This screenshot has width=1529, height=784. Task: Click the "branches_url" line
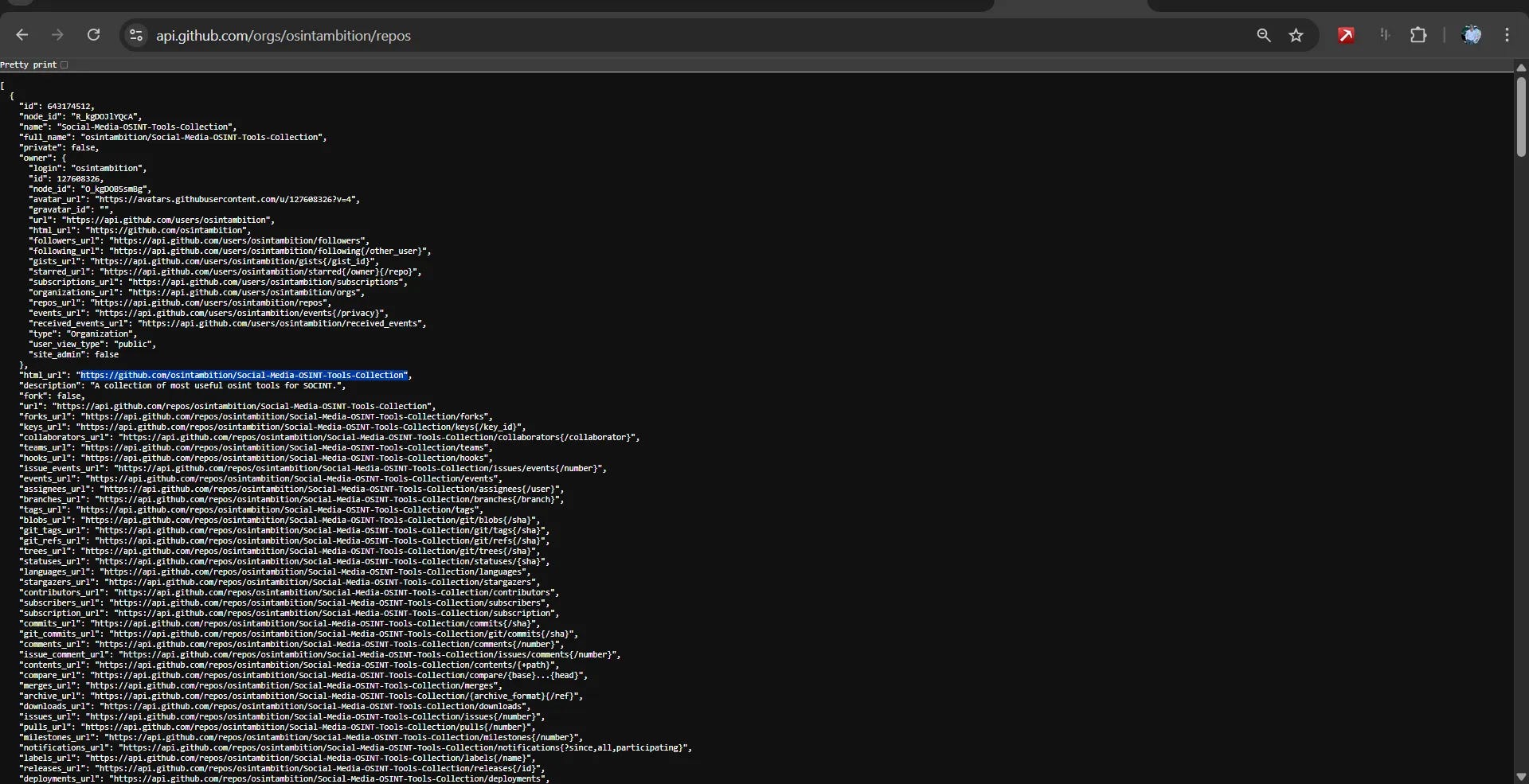pos(291,499)
